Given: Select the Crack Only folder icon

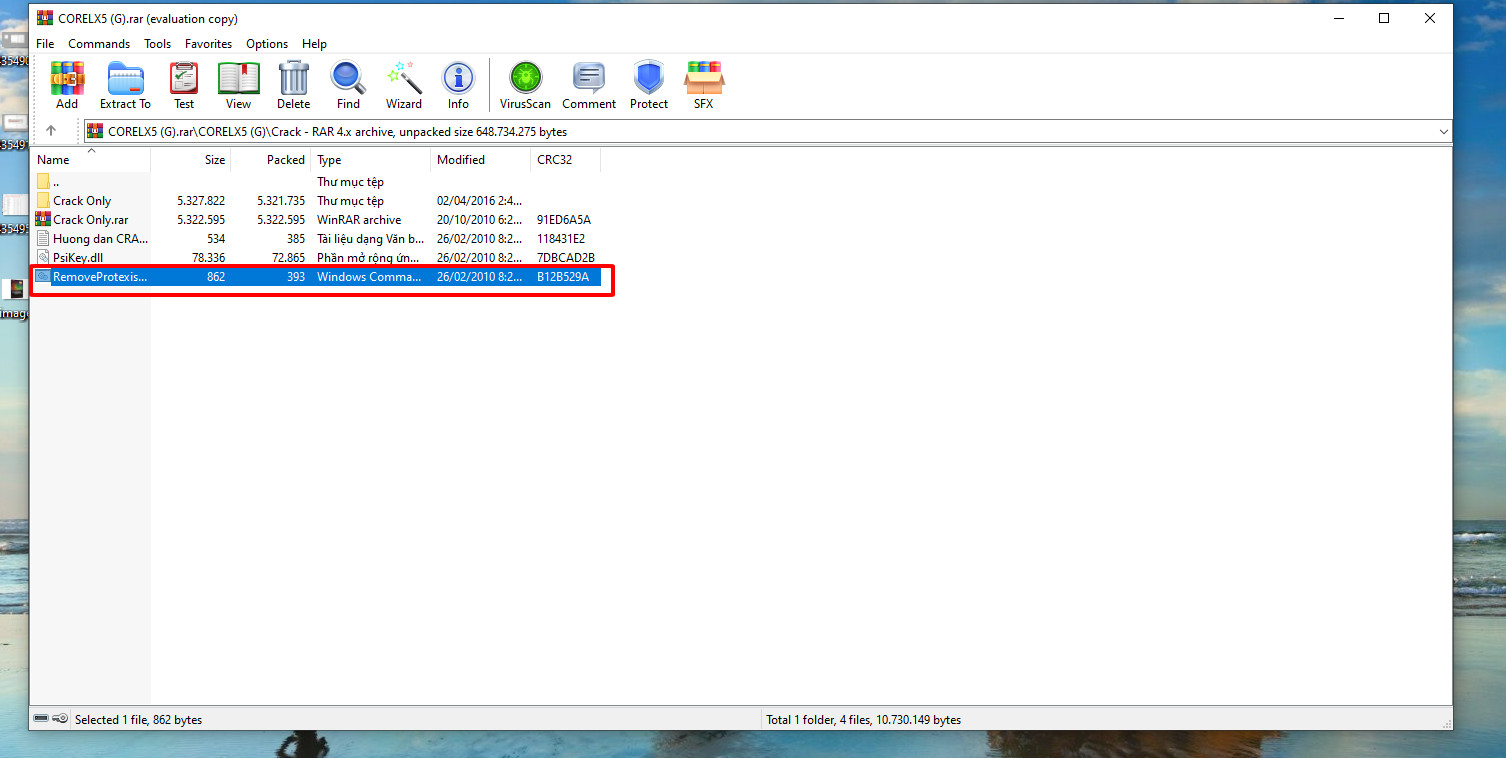Looking at the screenshot, I should (43, 201).
